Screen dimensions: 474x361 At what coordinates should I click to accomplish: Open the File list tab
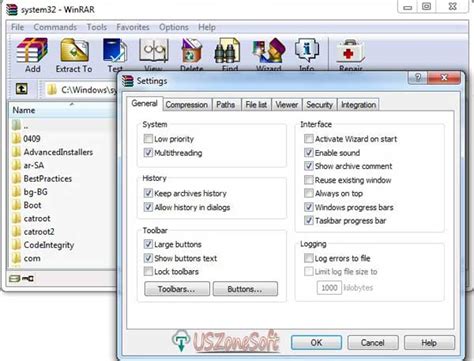pyautogui.click(x=256, y=105)
